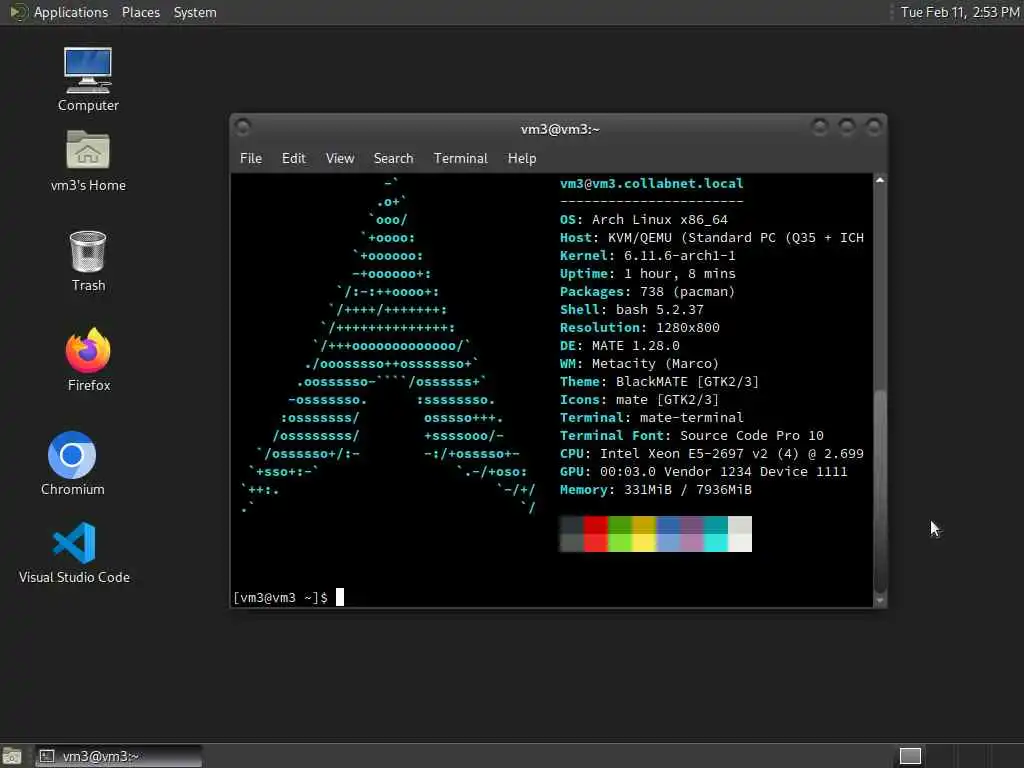Image resolution: width=1024 pixels, height=768 pixels.
Task: Click the 'Uptime: 1 hour, 8 mins' line
Action: tap(648, 274)
